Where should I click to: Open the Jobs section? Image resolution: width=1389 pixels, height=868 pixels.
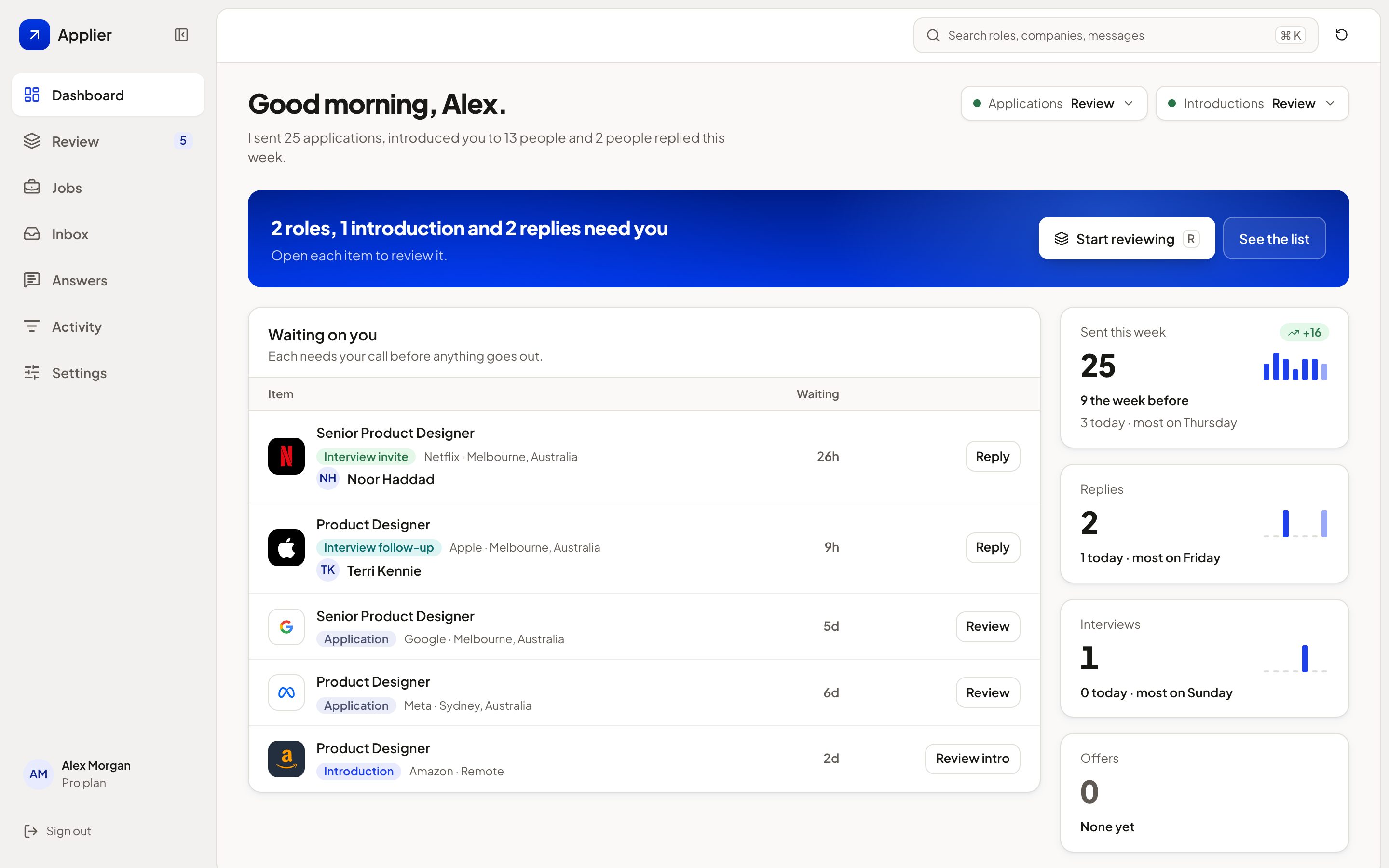pos(108,188)
